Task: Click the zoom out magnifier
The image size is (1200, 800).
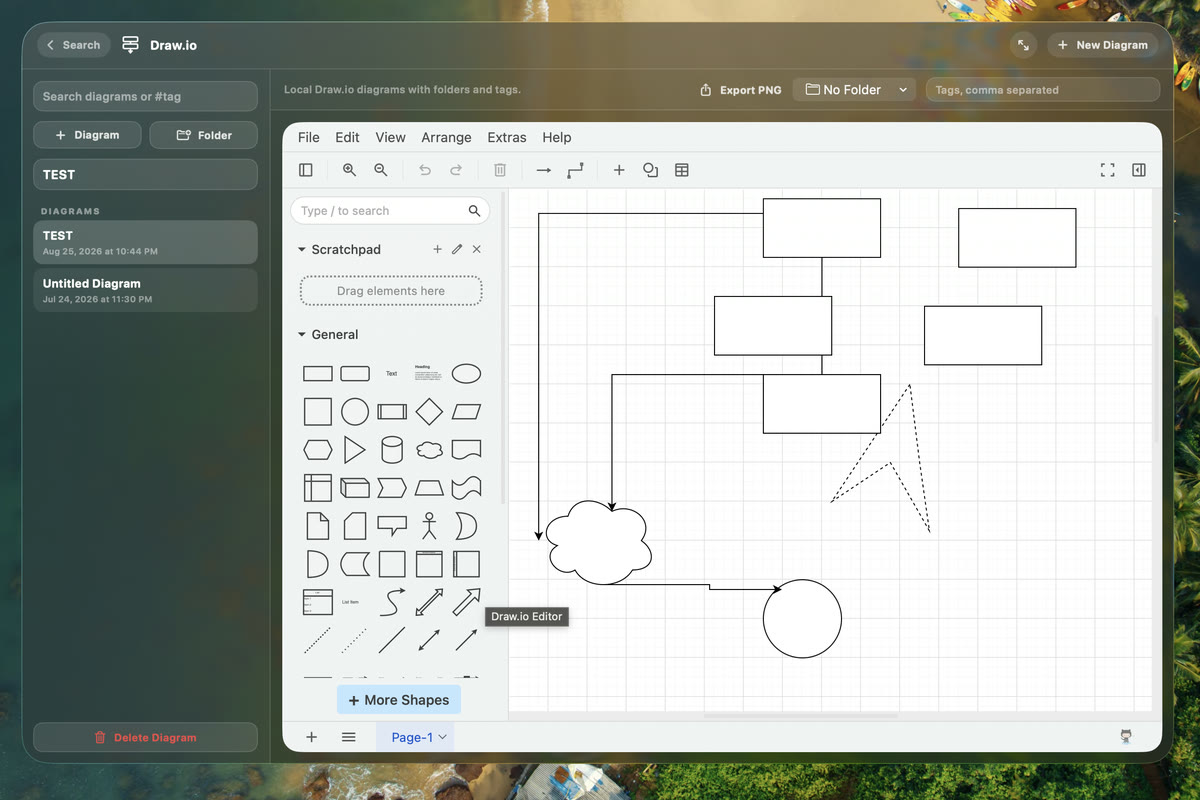Action: click(381, 170)
